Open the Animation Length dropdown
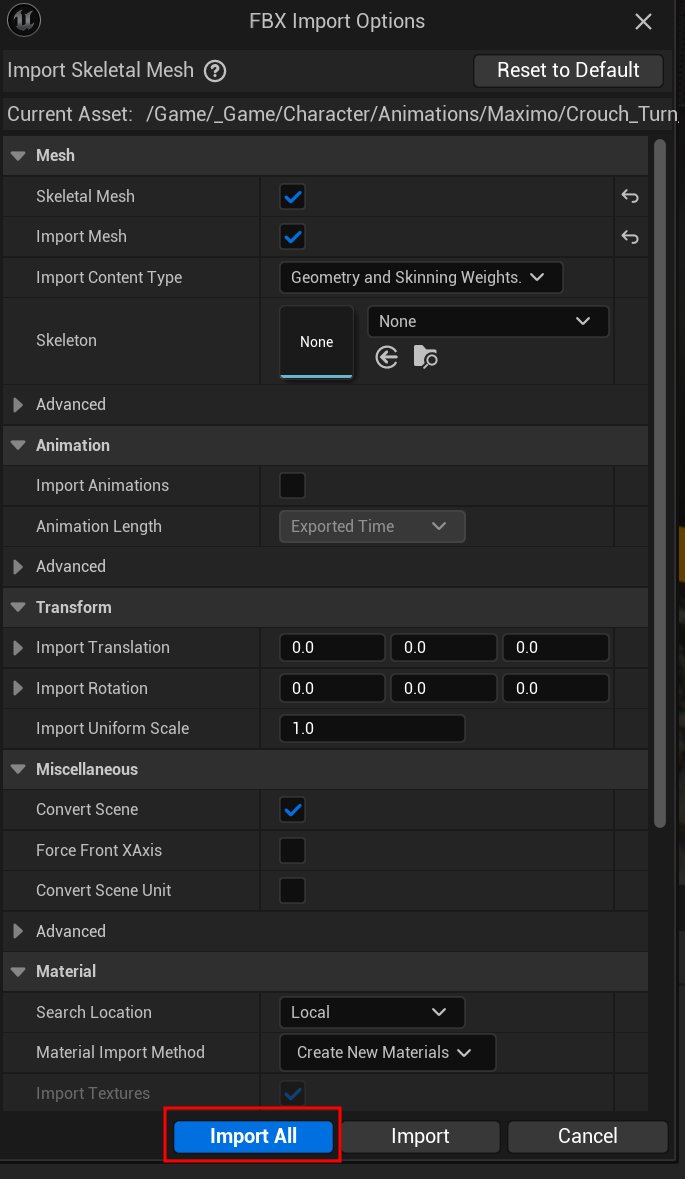 372,526
